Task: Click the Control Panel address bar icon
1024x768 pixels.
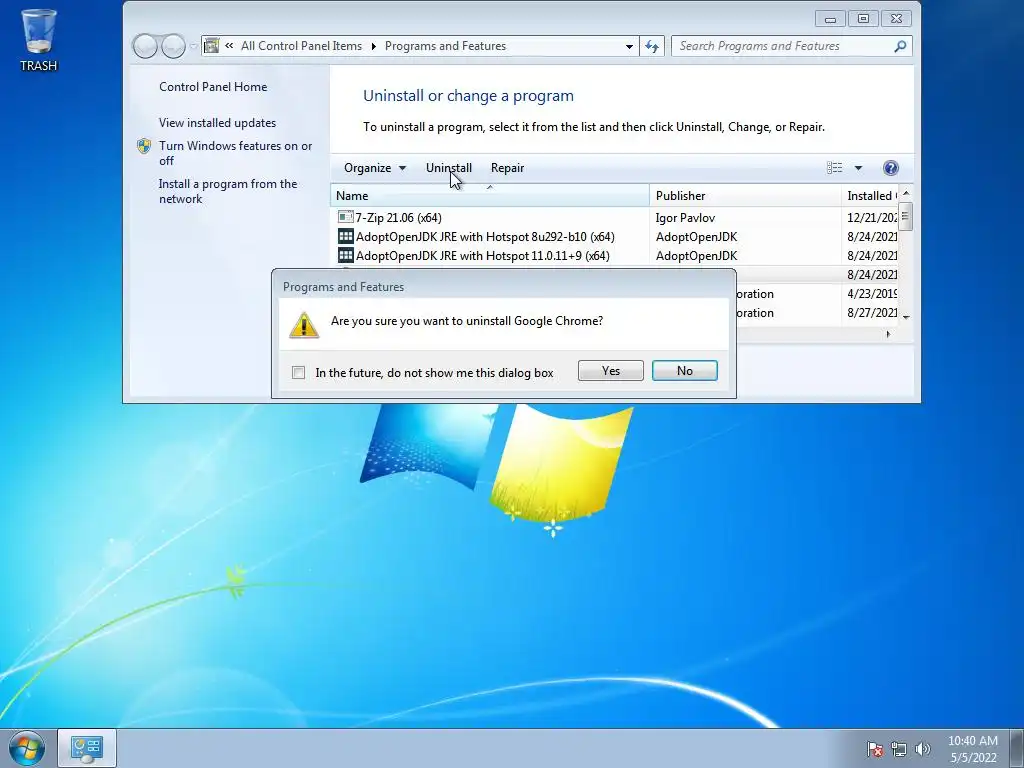Action: coord(212,46)
